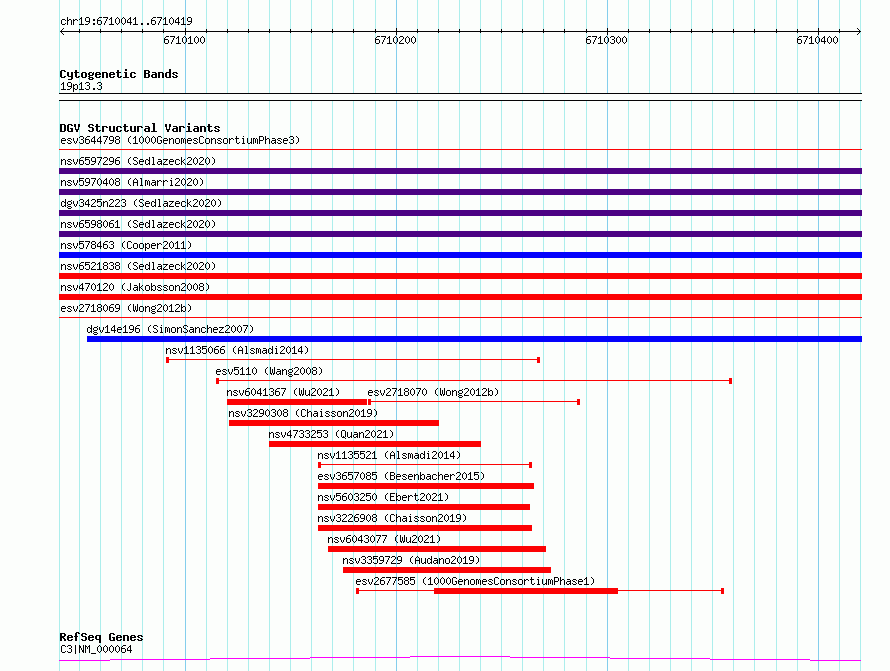Click the thin red line of esv2718070
This screenshot has width=890, height=671.
474,402
